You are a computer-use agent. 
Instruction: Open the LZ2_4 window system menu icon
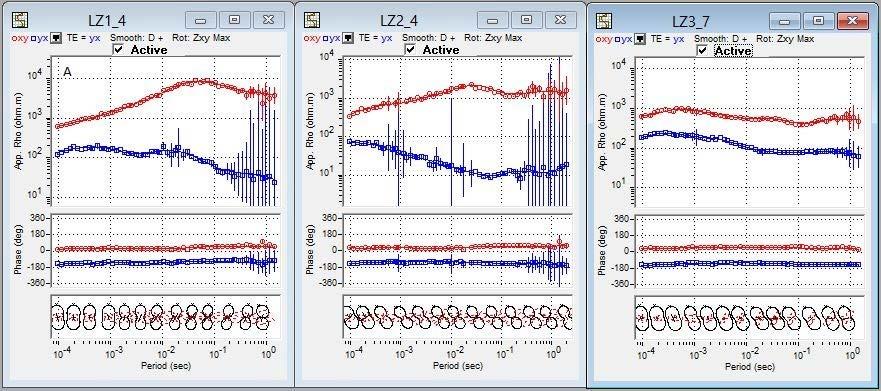(312, 20)
